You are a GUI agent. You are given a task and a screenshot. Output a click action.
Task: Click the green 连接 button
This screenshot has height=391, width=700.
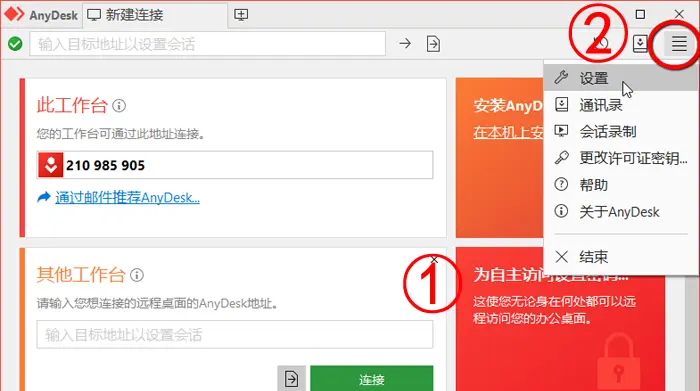(x=371, y=379)
